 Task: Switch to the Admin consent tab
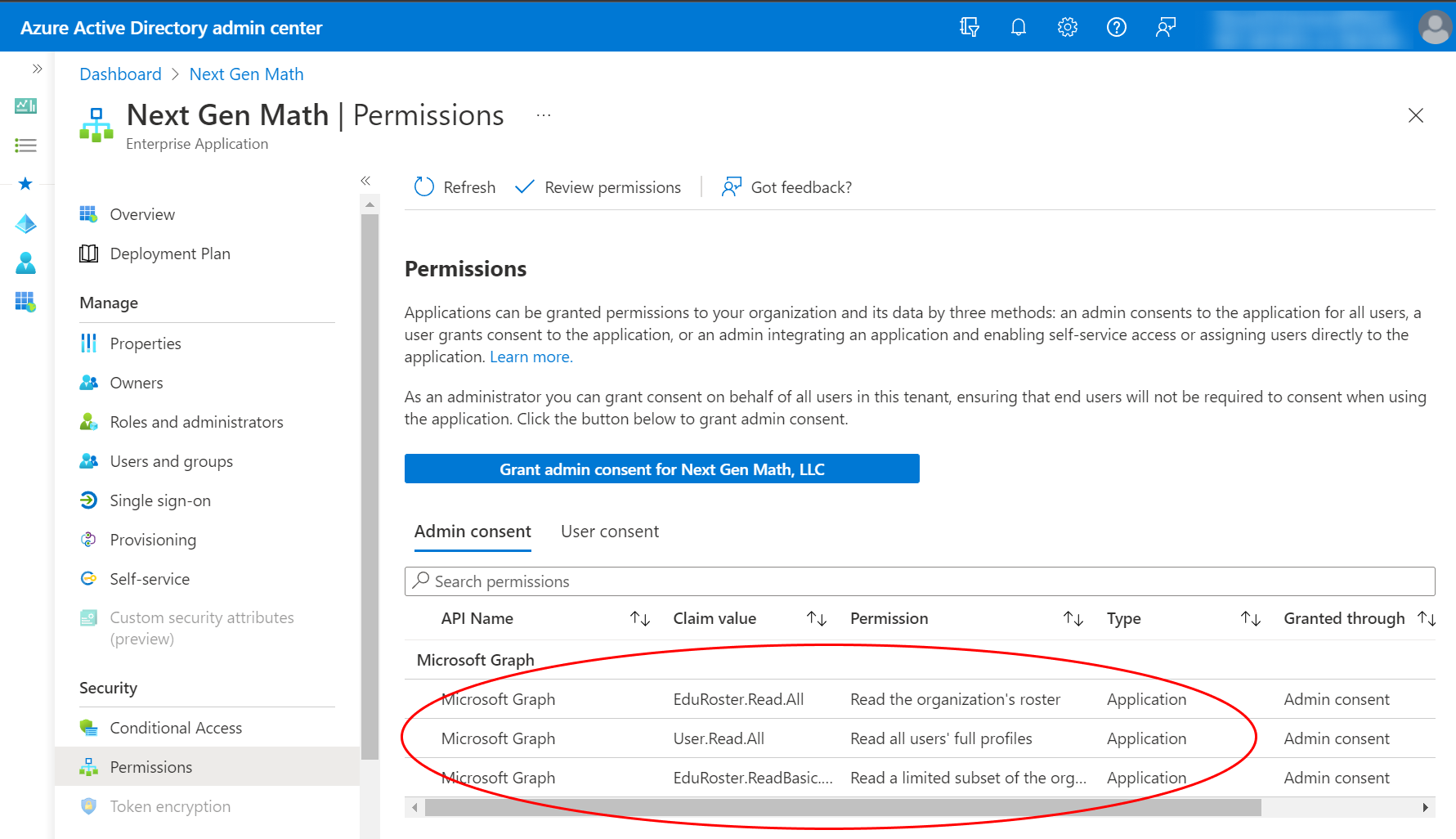tap(473, 532)
